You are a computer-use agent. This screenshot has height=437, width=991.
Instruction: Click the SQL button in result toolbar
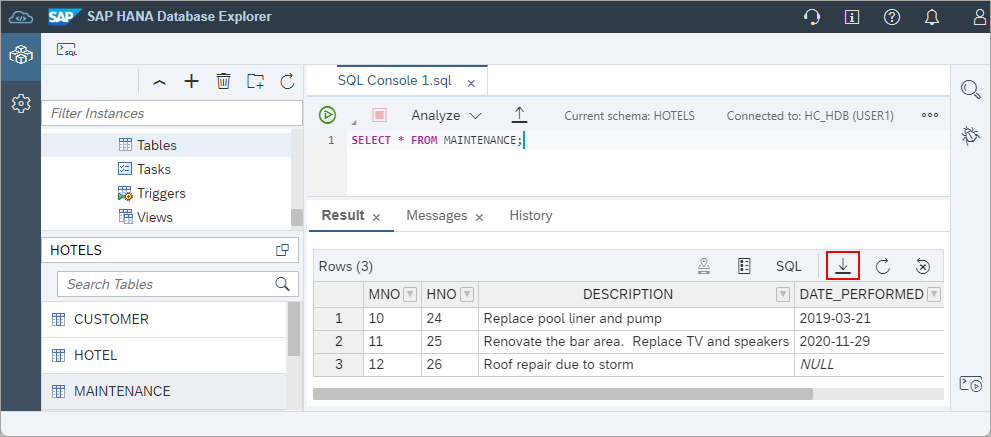coord(789,266)
